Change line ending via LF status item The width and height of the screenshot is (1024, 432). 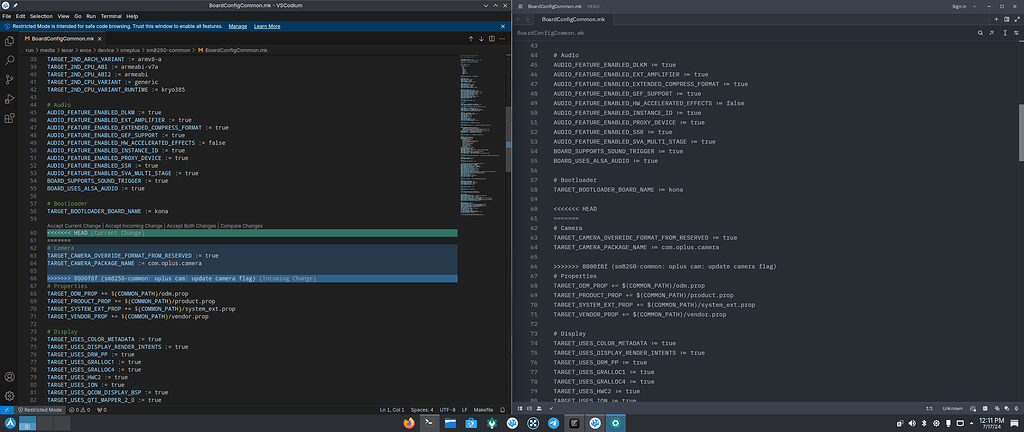[x=465, y=410]
